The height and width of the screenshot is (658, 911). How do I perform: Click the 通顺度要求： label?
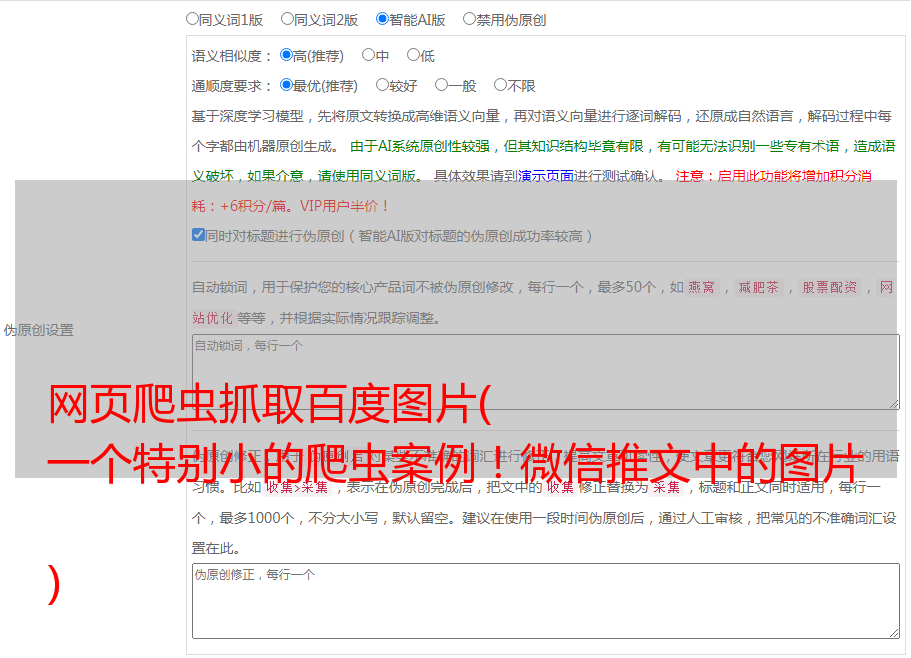pyautogui.click(x=232, y=87)
